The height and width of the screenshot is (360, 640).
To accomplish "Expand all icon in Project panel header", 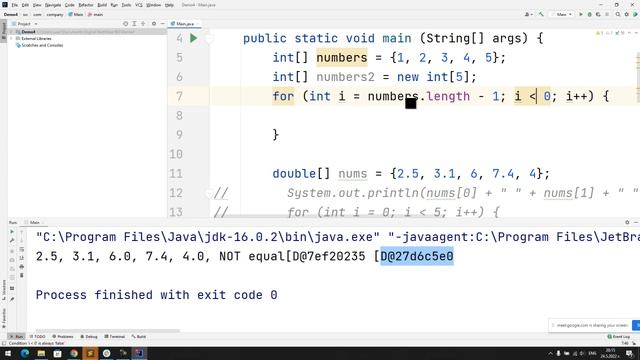I will click(x=134, y=24).
